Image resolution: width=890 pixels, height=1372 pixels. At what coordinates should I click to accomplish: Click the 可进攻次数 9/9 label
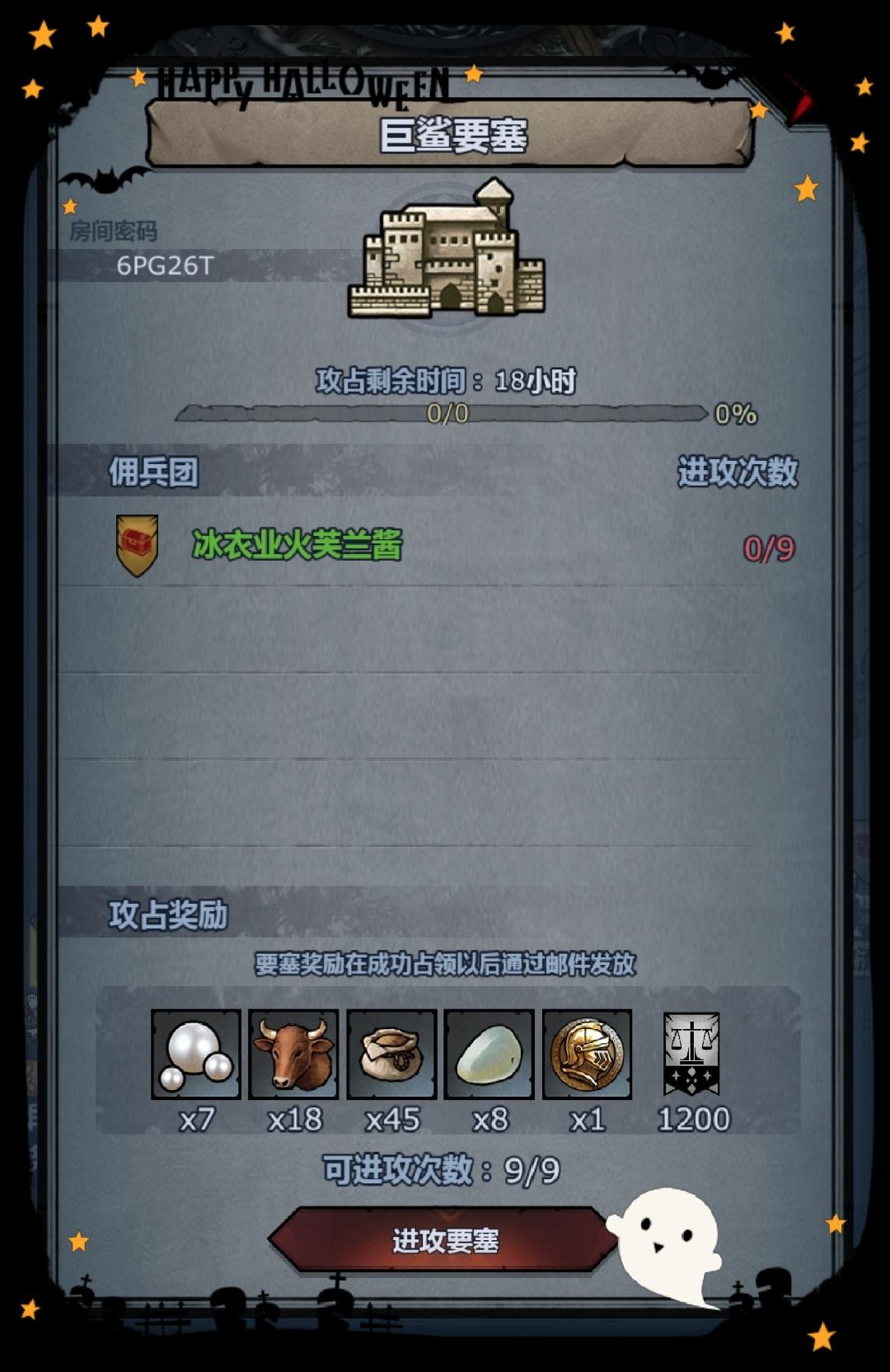coord(441,1170)
